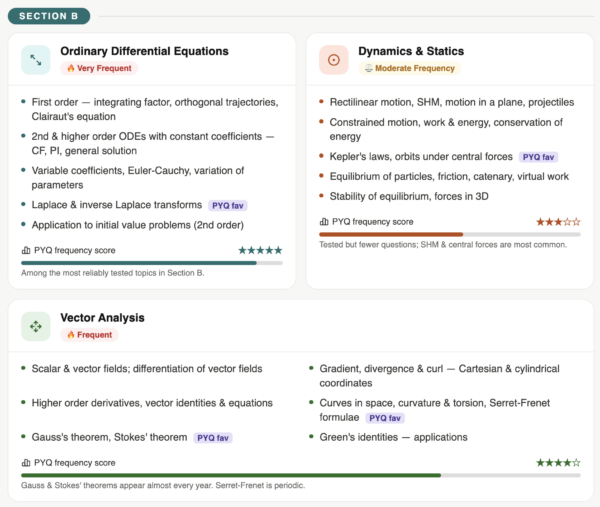Click PYQ frequency score label in Vector Analysis card
The width and height of the screenshot is (600, 507).
75,463
